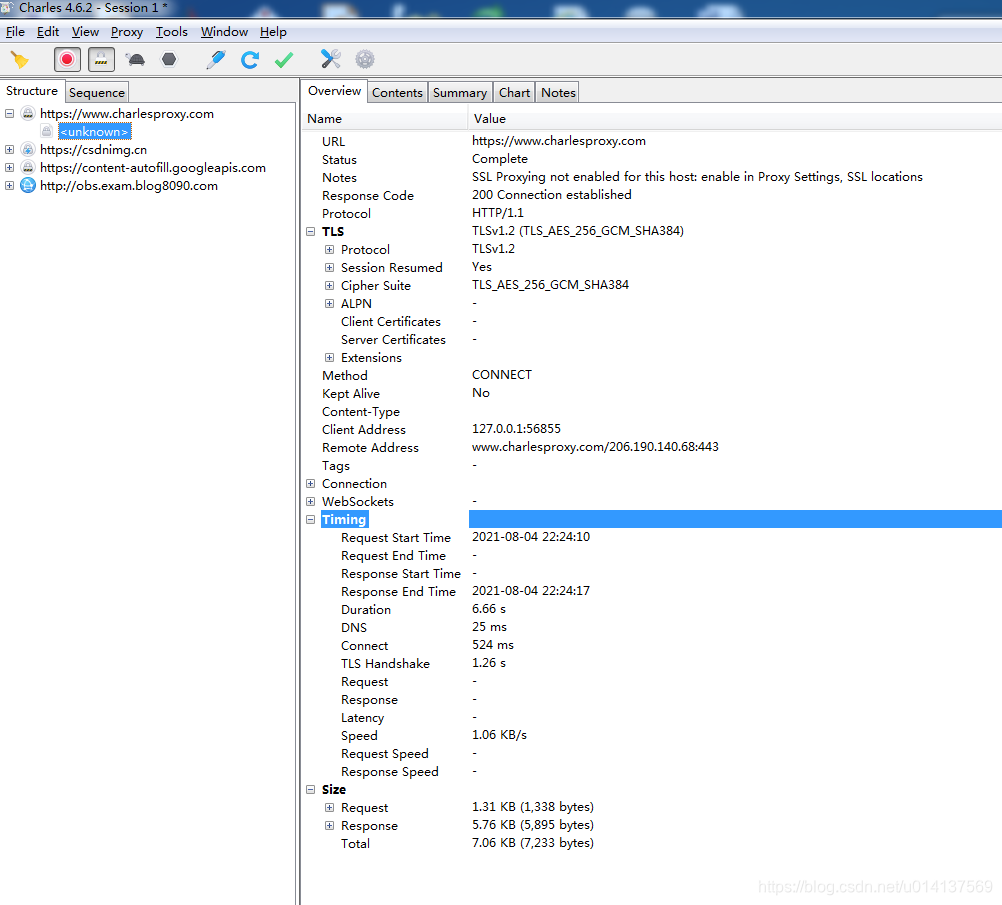Screen dimensions: 1002x905
Task: Select the Summary tab
Action: tap(460, 93)
